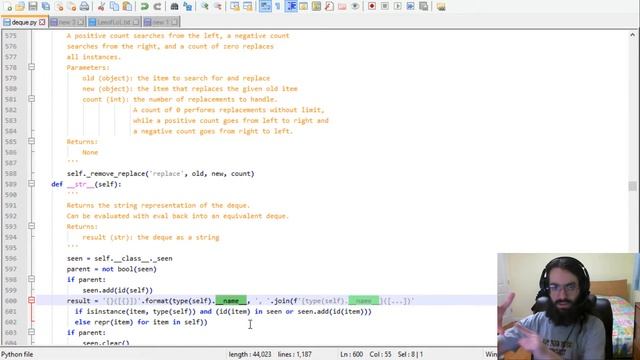This screenshot has width=640, height=360.
Task: Collapse the if parent block at line 598
Action: click(x=31, y=279)
